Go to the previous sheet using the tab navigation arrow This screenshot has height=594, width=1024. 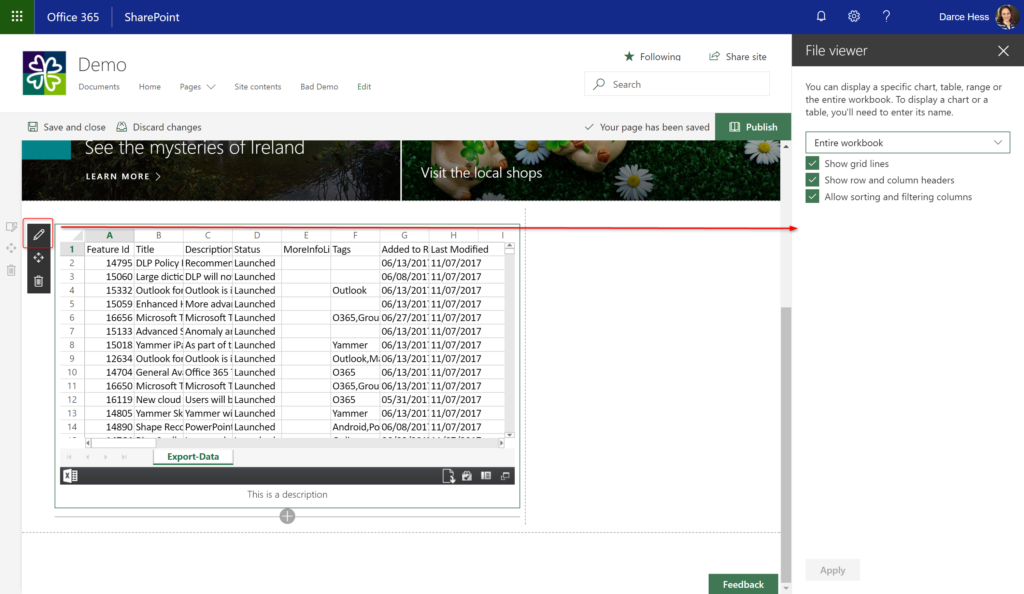coord(87,457)
